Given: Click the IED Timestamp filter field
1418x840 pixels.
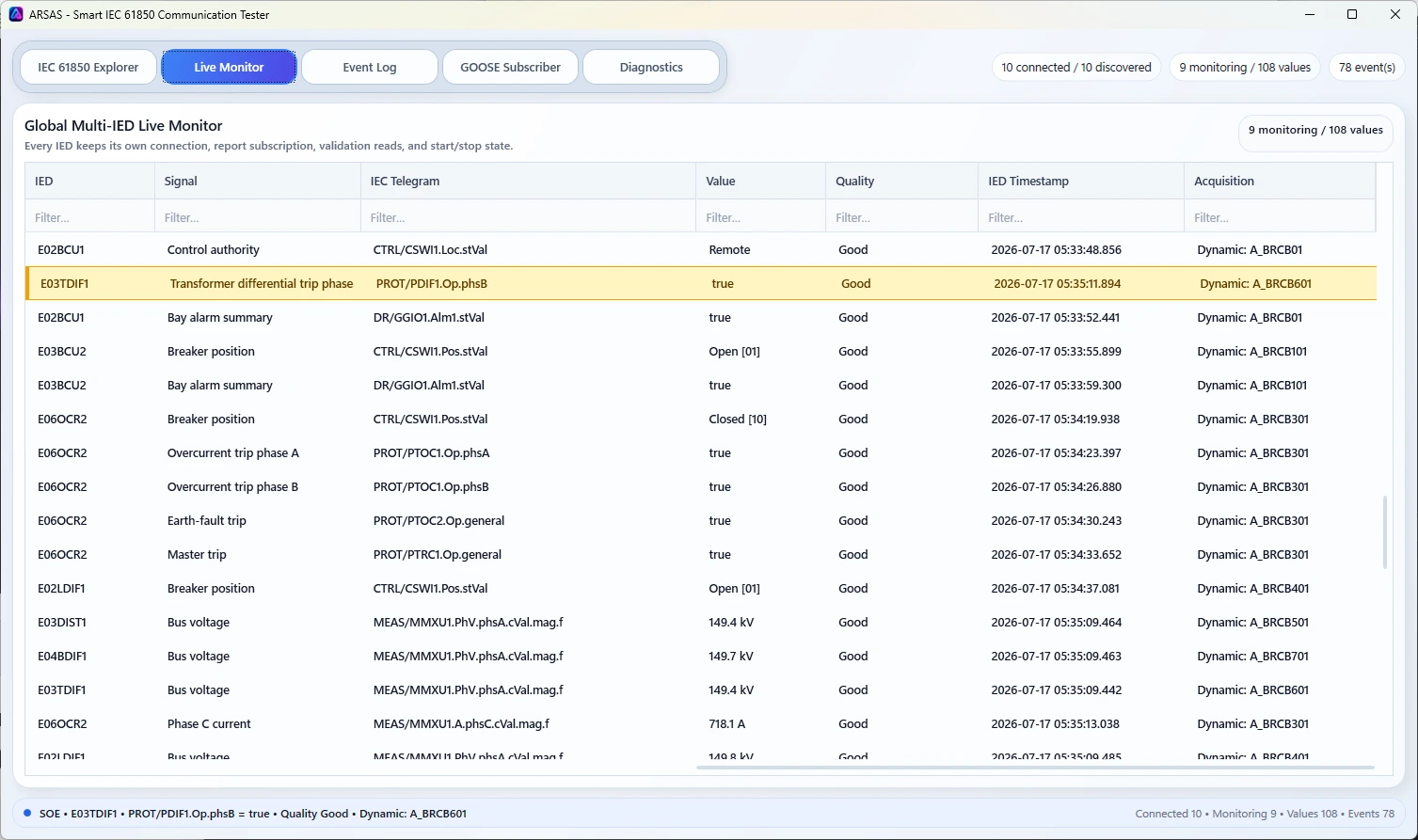Looking at the screenshot, I should click(x=1080, y=217).
